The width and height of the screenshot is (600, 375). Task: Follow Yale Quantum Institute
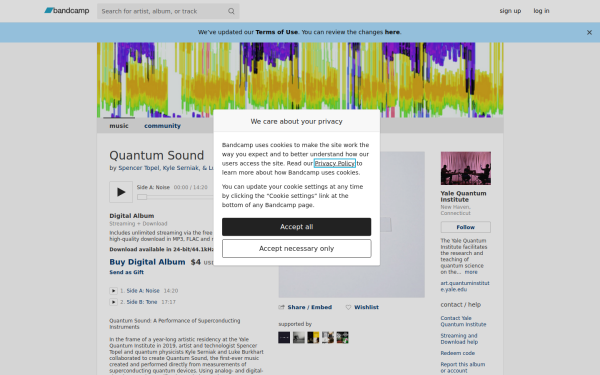click(466, 227)
